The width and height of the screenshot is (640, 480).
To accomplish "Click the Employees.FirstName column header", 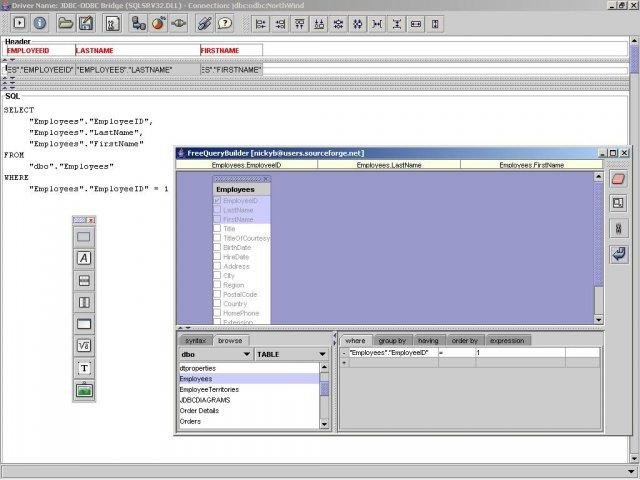I will [x=531, y=165].
